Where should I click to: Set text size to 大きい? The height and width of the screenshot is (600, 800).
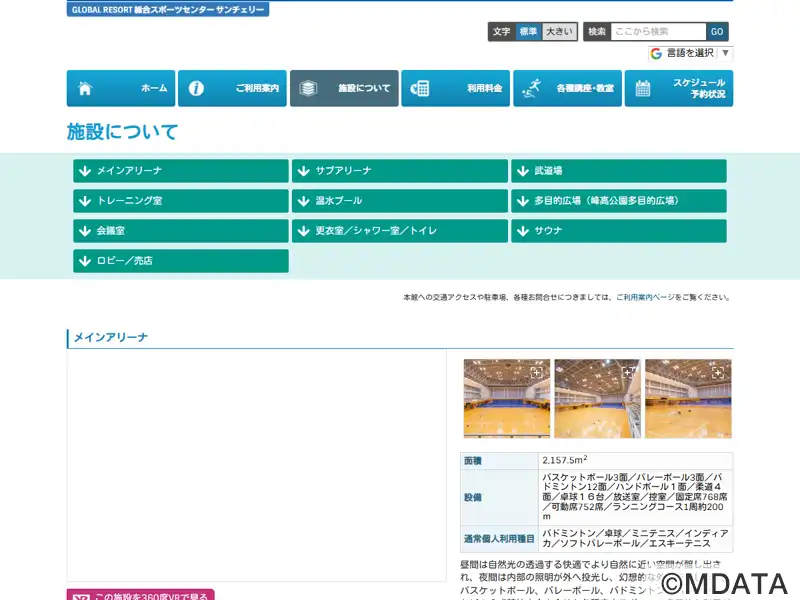pos(559,32)
